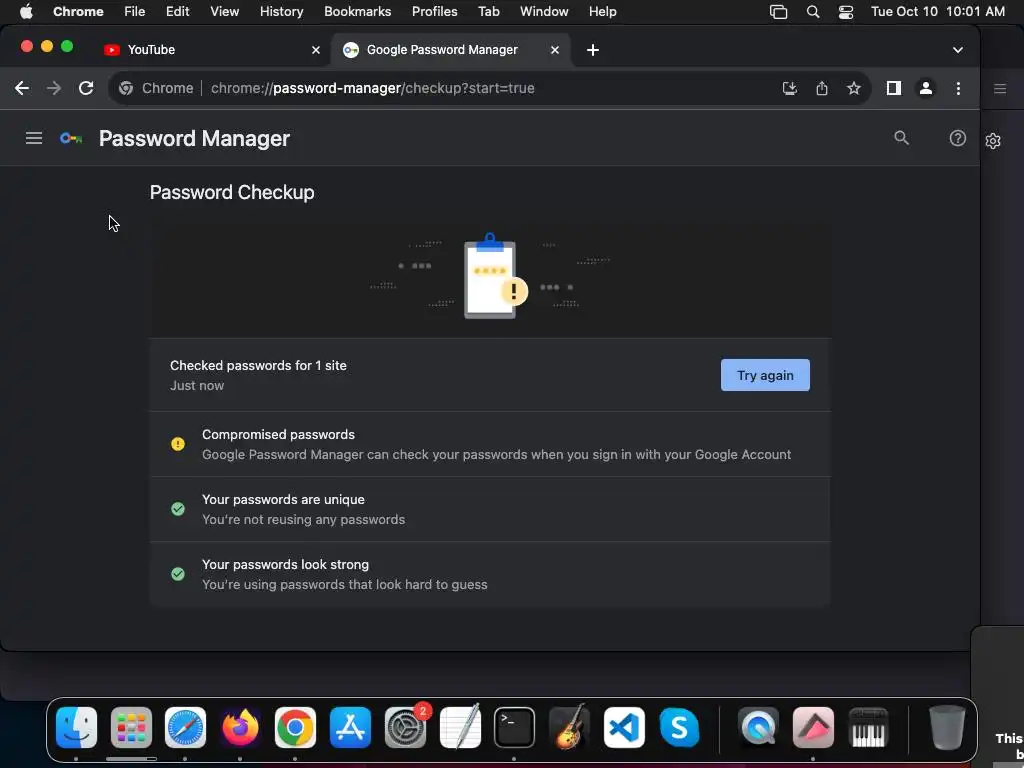
Task: Click the green check beside unique passwords
Action: pyautogui.click(x=178, y=509)
